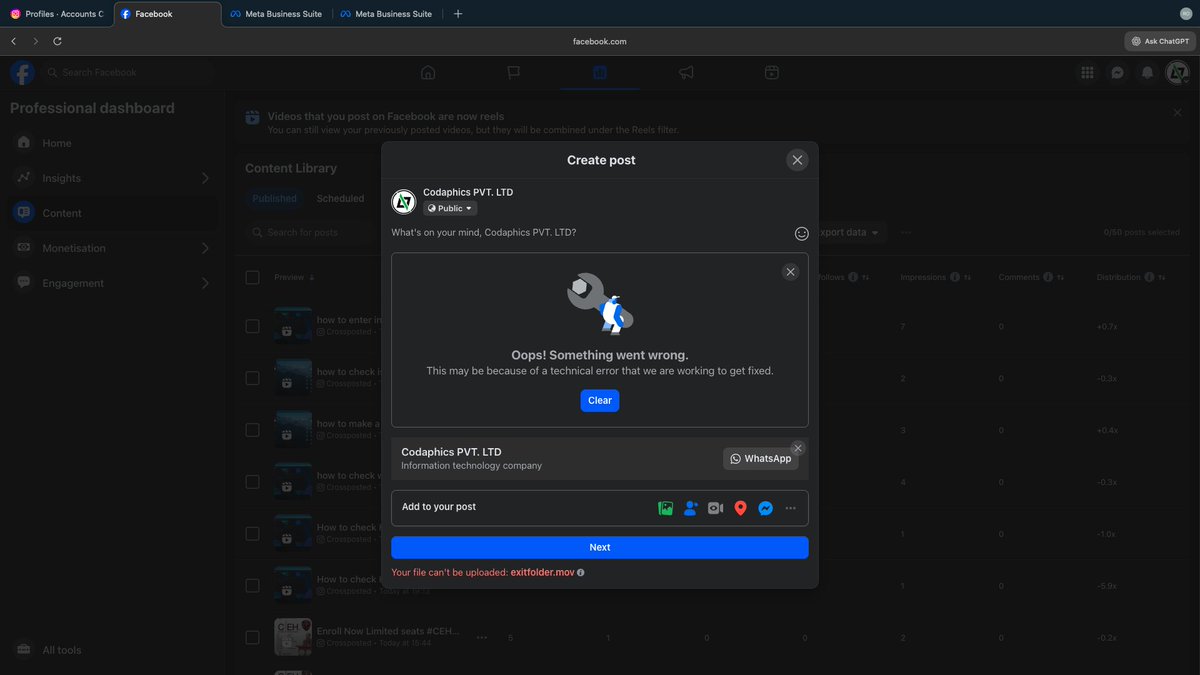The image size is (1200, 675).
Task: Tag people icon in Add to your post
Action: (x=691, y=508)
